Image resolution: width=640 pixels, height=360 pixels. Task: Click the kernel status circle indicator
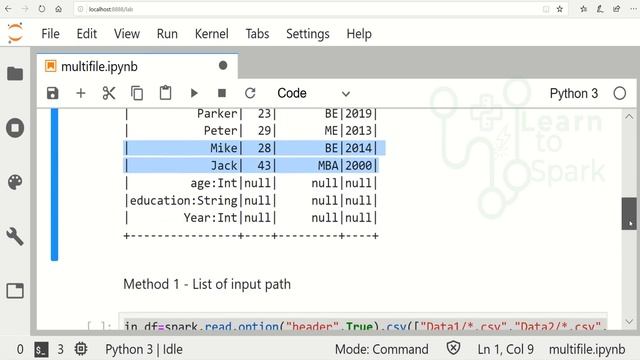[x=620, y=93]
